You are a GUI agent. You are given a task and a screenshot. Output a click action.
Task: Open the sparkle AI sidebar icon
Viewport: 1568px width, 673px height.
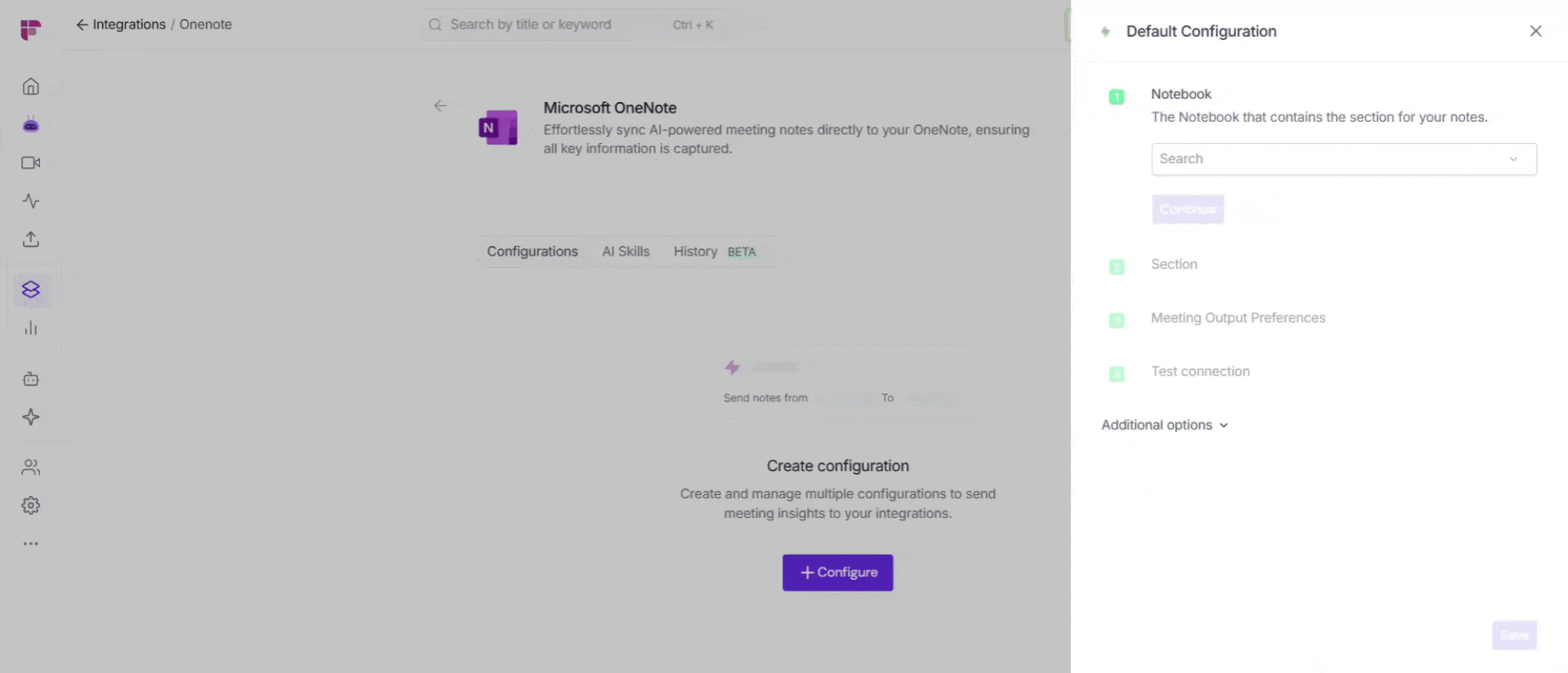point(31,417)
